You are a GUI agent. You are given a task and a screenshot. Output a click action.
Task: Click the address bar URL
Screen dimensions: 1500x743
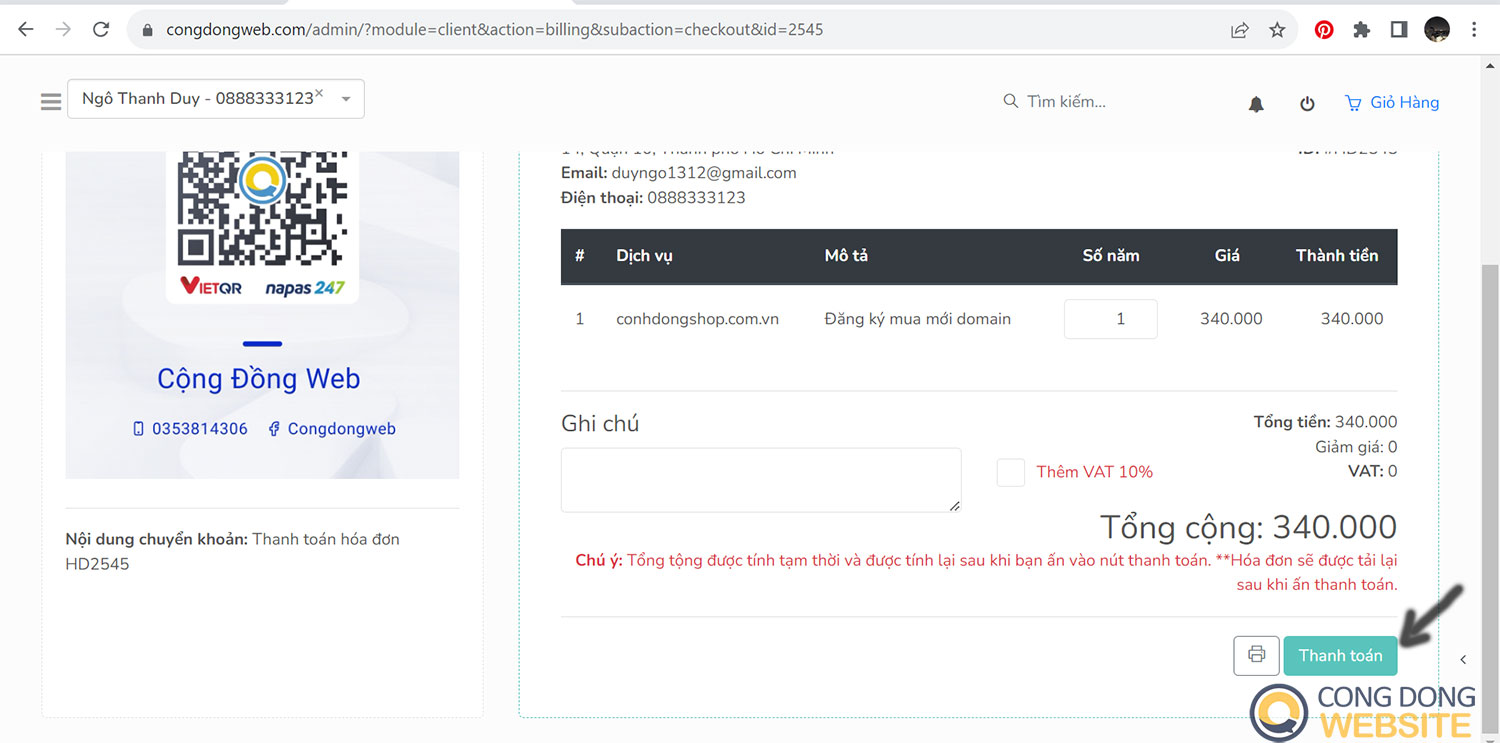coord(494,30)
